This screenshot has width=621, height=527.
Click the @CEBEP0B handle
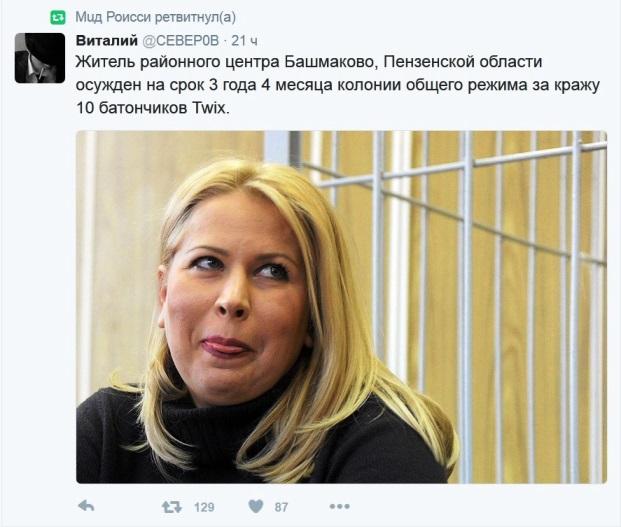[180, 40]
